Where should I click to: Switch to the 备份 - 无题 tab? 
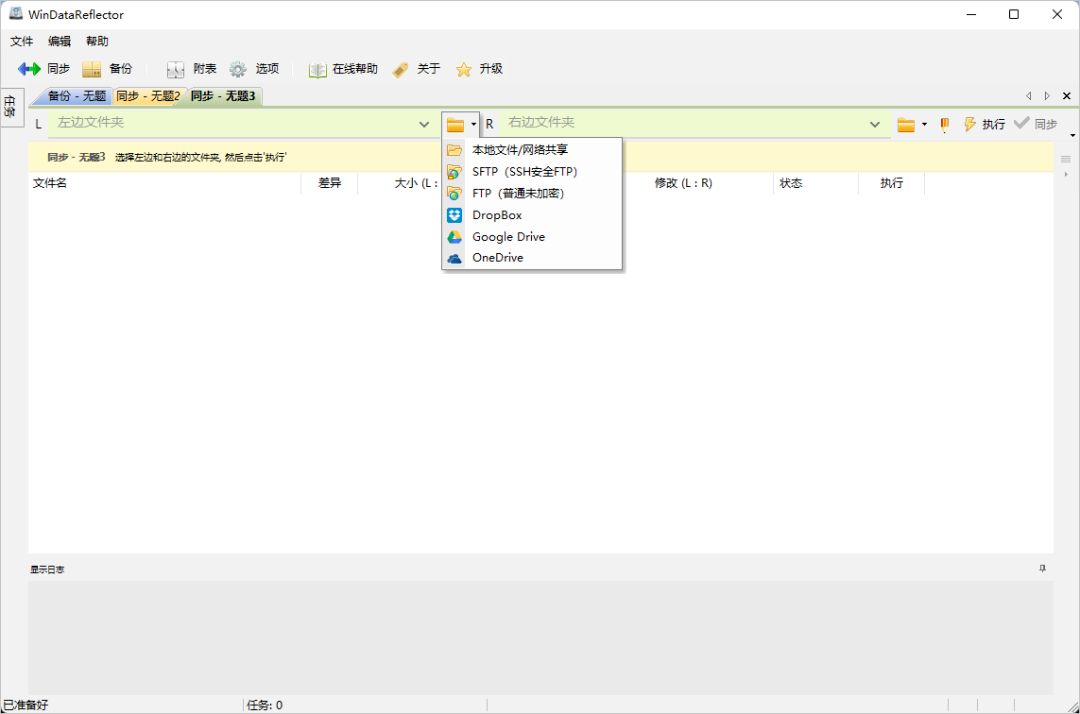[76, 96]
